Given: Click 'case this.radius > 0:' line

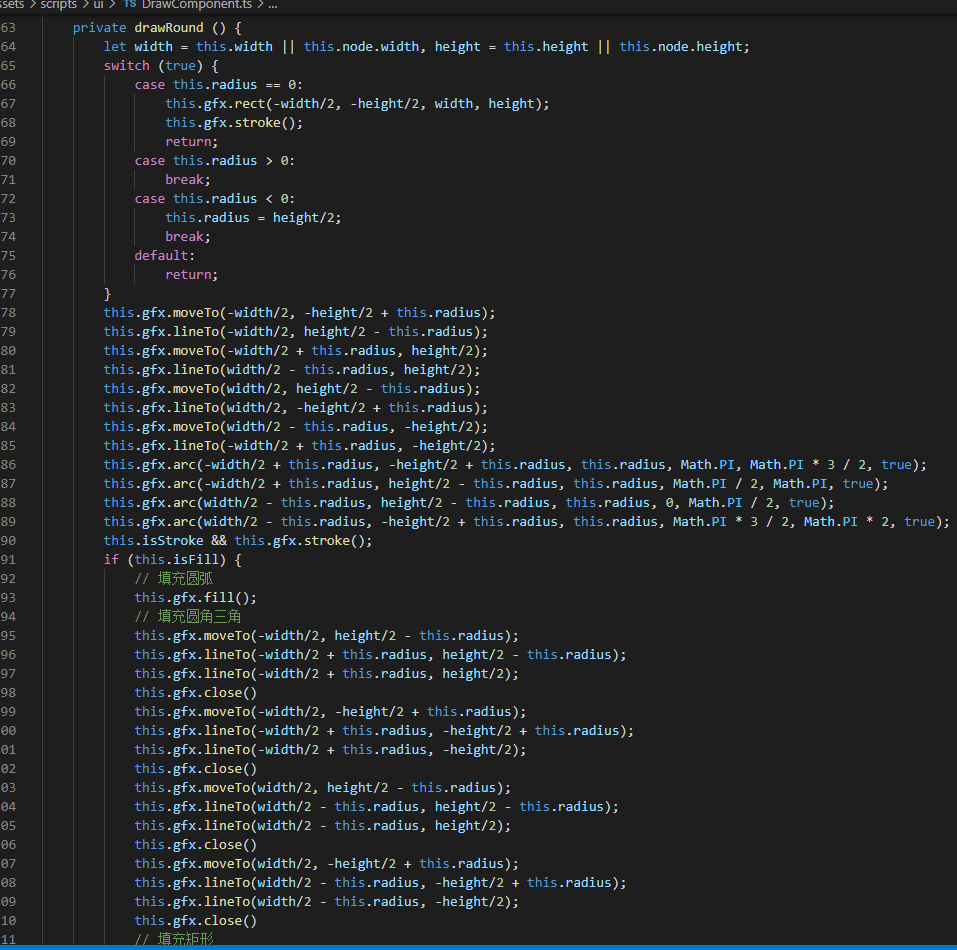Looking at the screenshot, I should [215, 160].
